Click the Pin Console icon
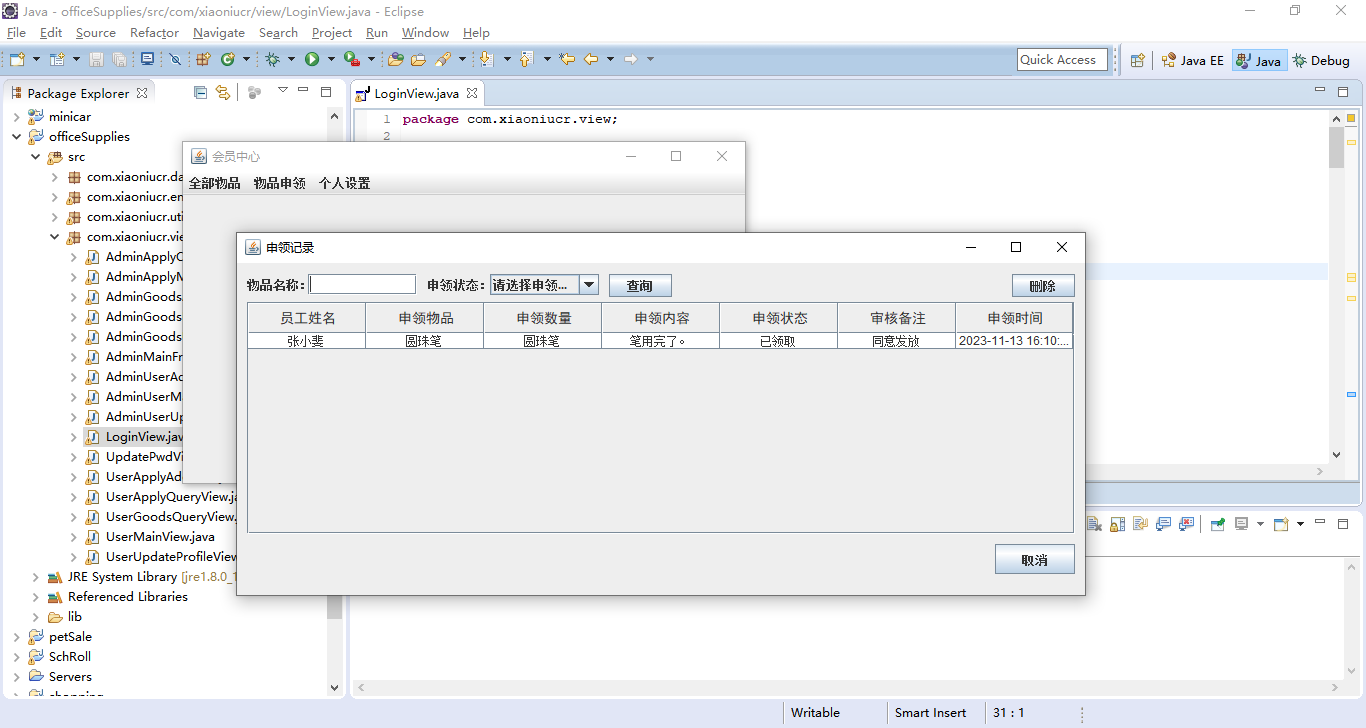 [x=1218, y=523]
